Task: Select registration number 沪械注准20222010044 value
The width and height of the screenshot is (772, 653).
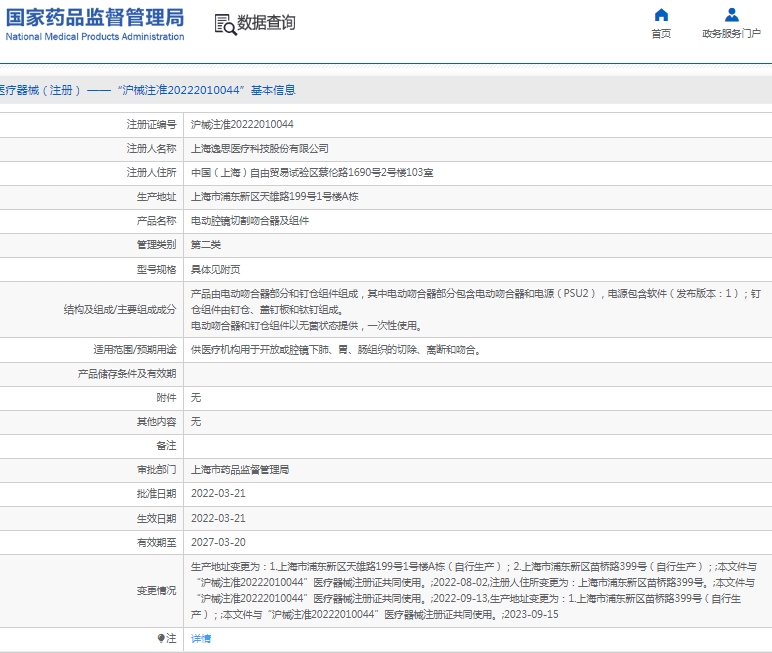Action: 242,125
